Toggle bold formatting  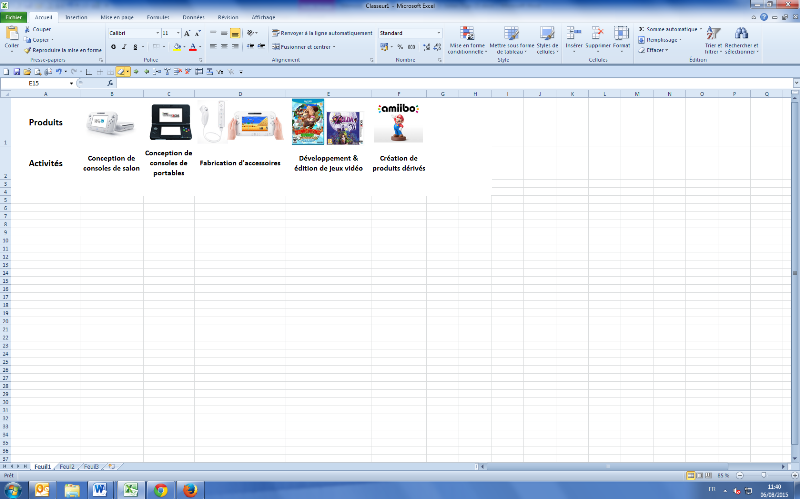(112, 46)
